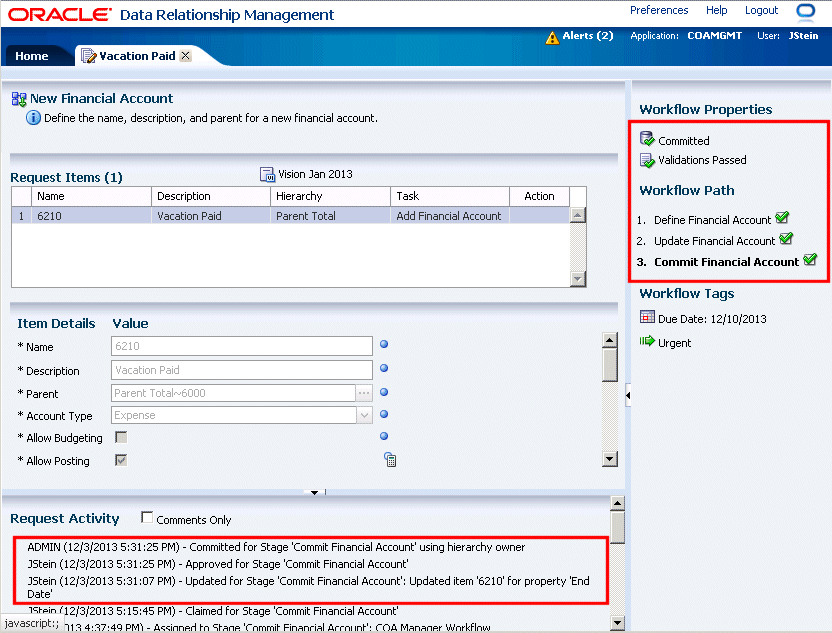The height and width of the screenshot is (633, 832).
Task: Click the Committed status icon
Action: [647, 139]
